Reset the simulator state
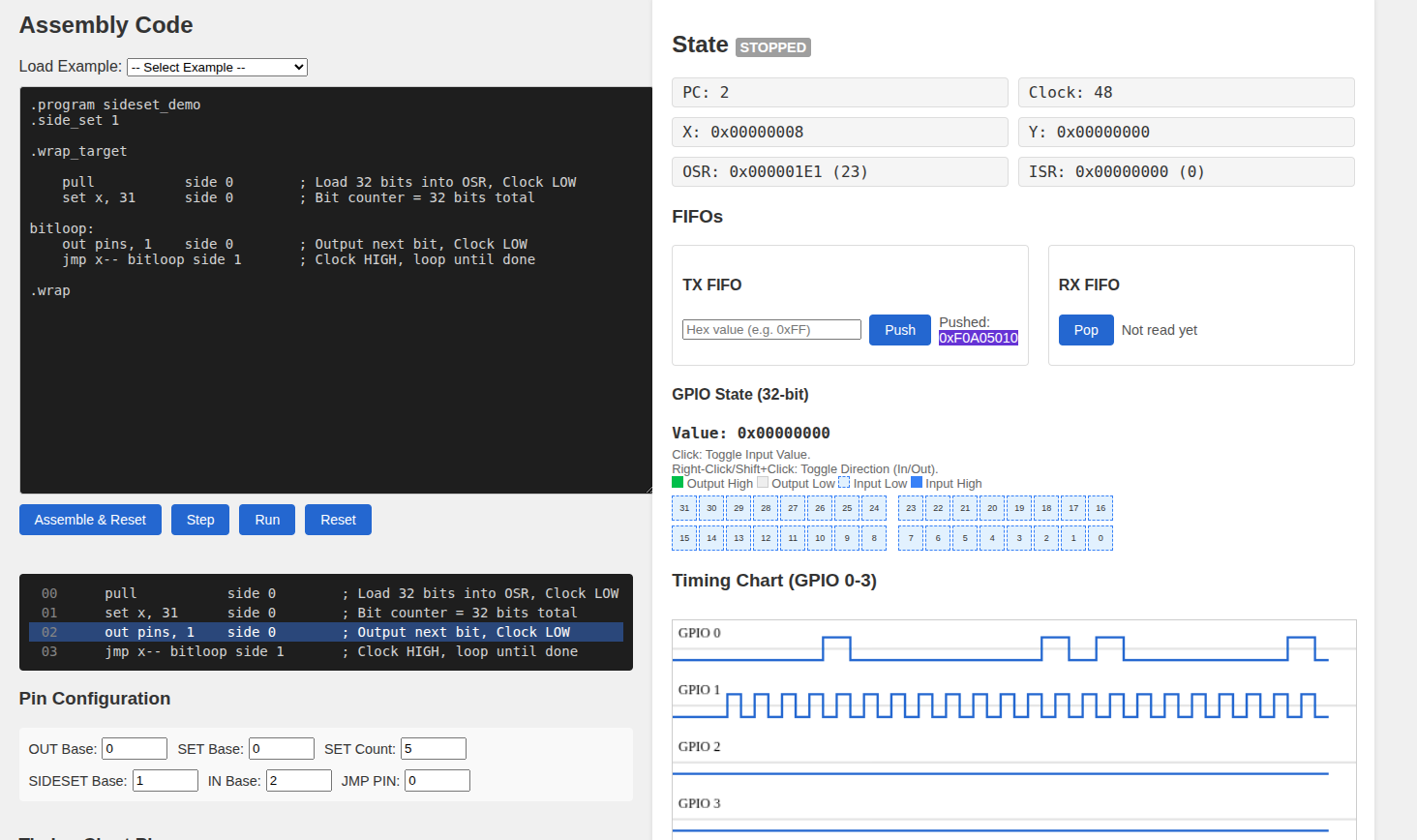This screenshot has height=840, width=1417. click(337, 520)
